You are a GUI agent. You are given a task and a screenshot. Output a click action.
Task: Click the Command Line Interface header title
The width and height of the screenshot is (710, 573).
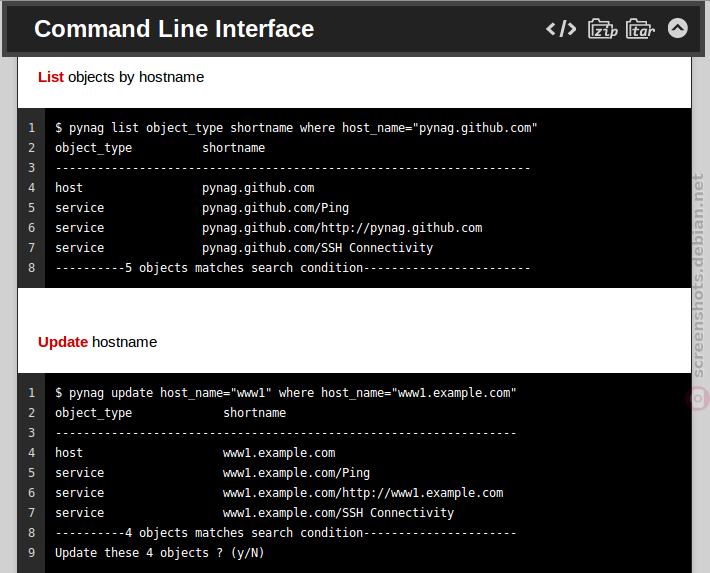point(174,29)
